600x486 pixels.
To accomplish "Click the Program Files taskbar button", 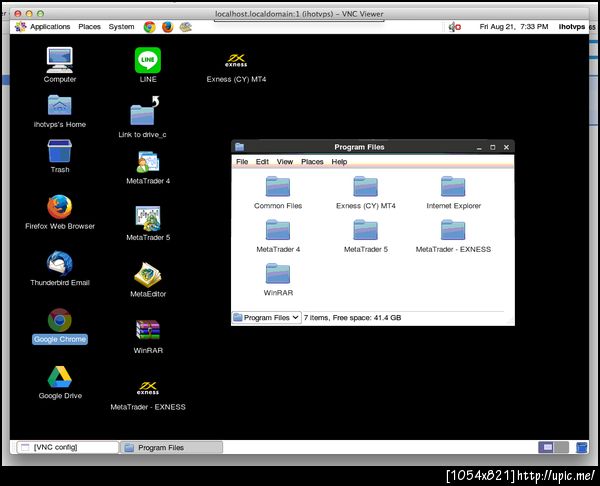I will [x=171, y=447].
